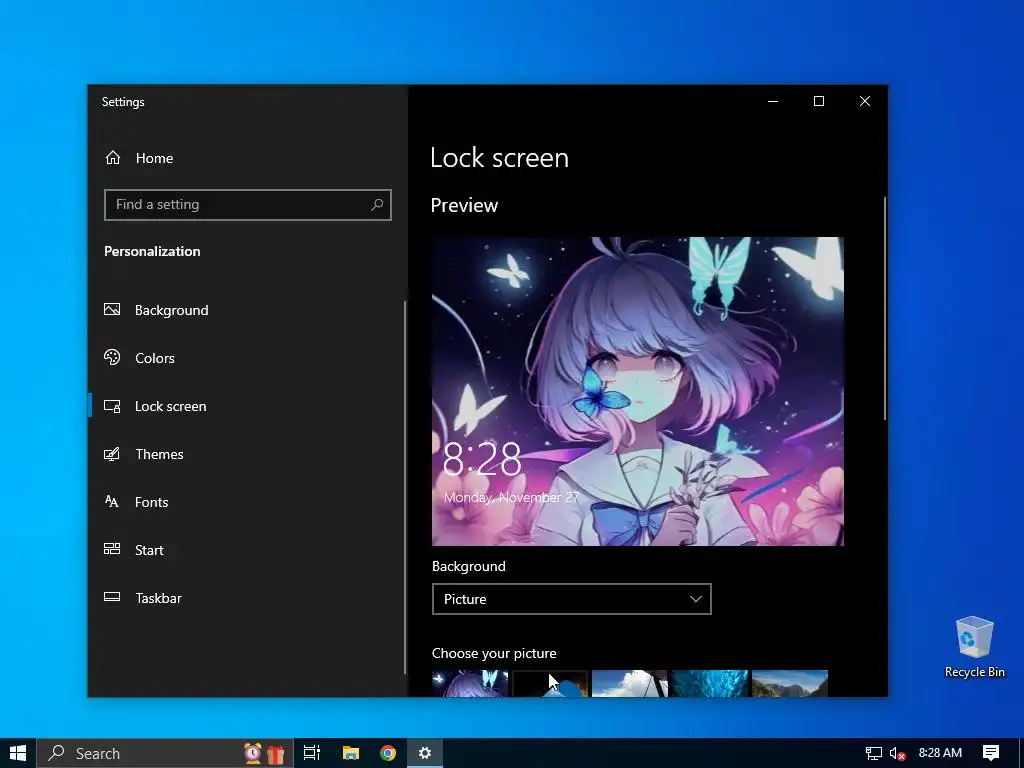Click the Lock screen monitor icon
The width and height of the screenshot is (1024, 768).
(x=112, y=406)
